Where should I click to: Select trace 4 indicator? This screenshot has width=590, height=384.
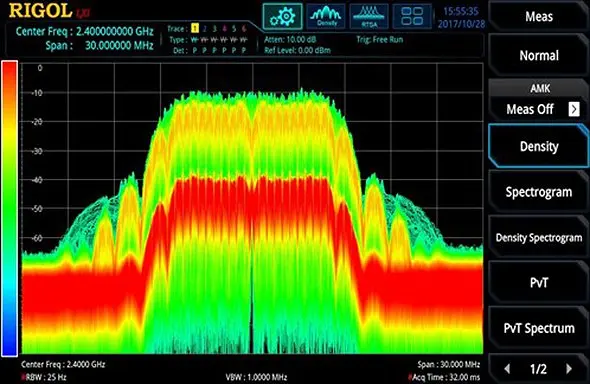pos(224,29)
